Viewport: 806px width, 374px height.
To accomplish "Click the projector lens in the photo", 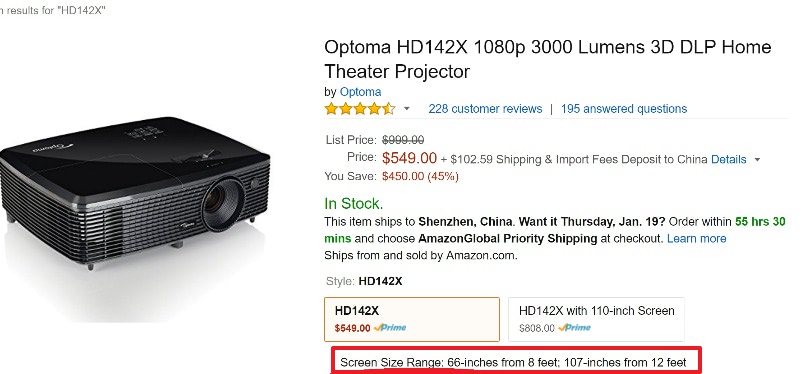I will coord(223,204).
